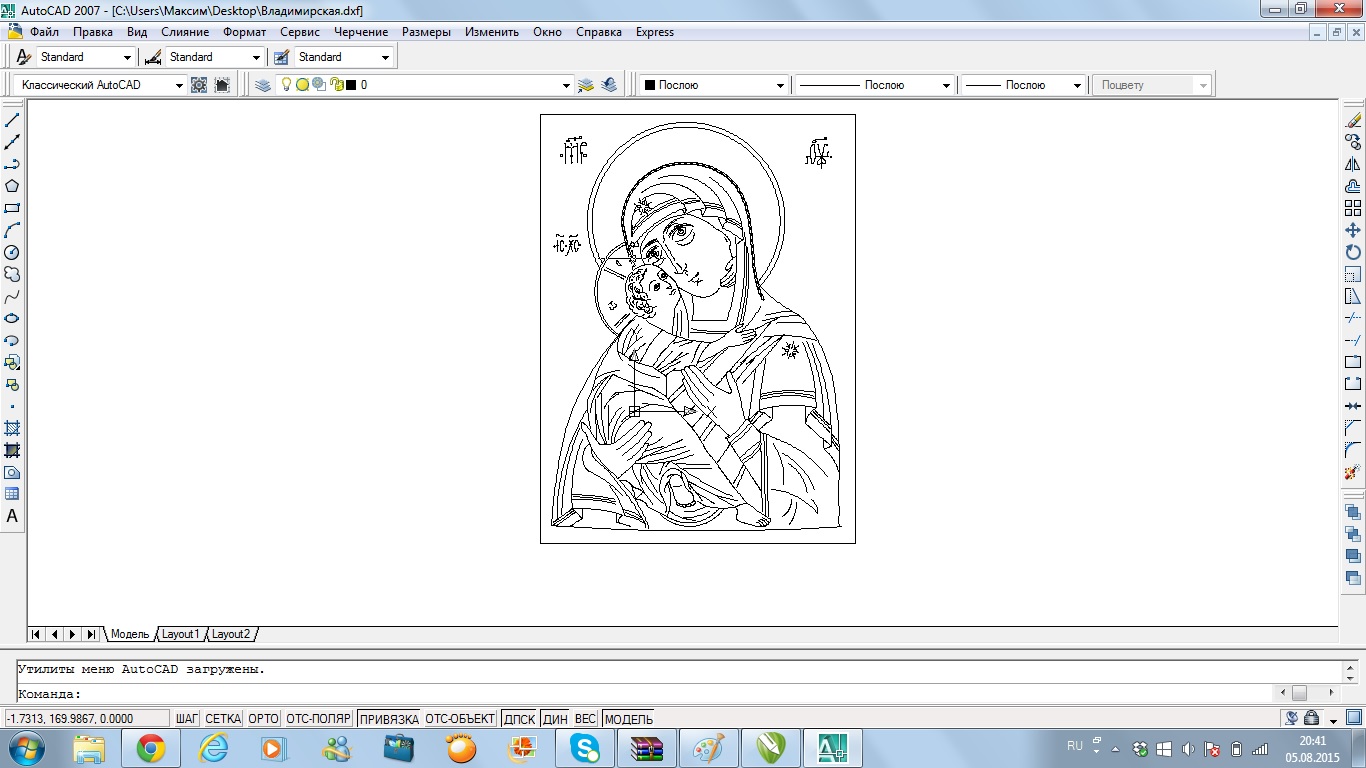Click layer 0 black color swatch
Viewport: 1366px width, 768px height.
tap(351, 85)
